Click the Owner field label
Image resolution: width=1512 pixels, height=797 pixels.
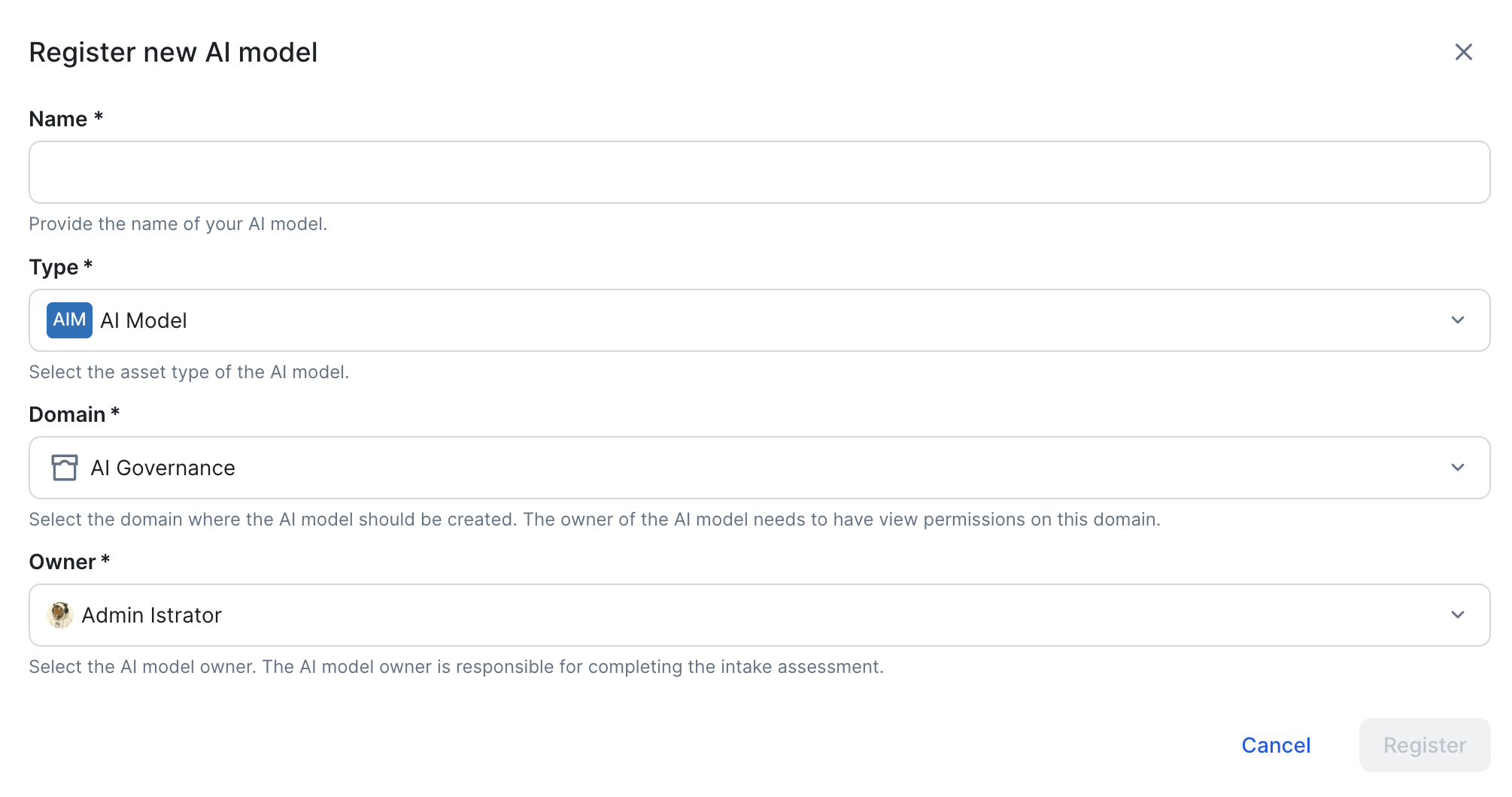coord(69,562)
